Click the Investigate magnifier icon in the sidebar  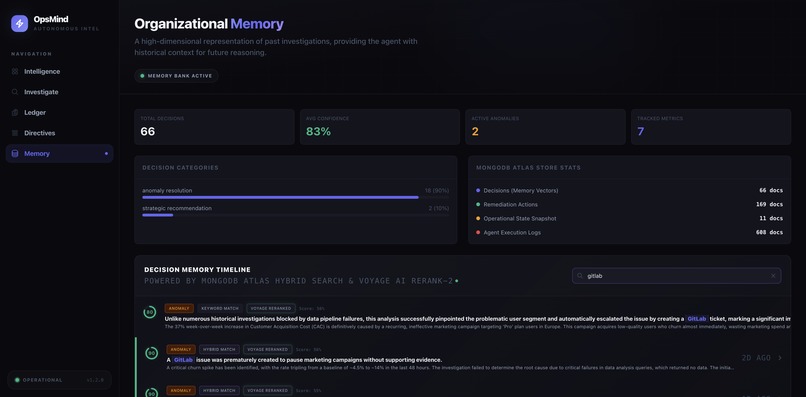15,92
